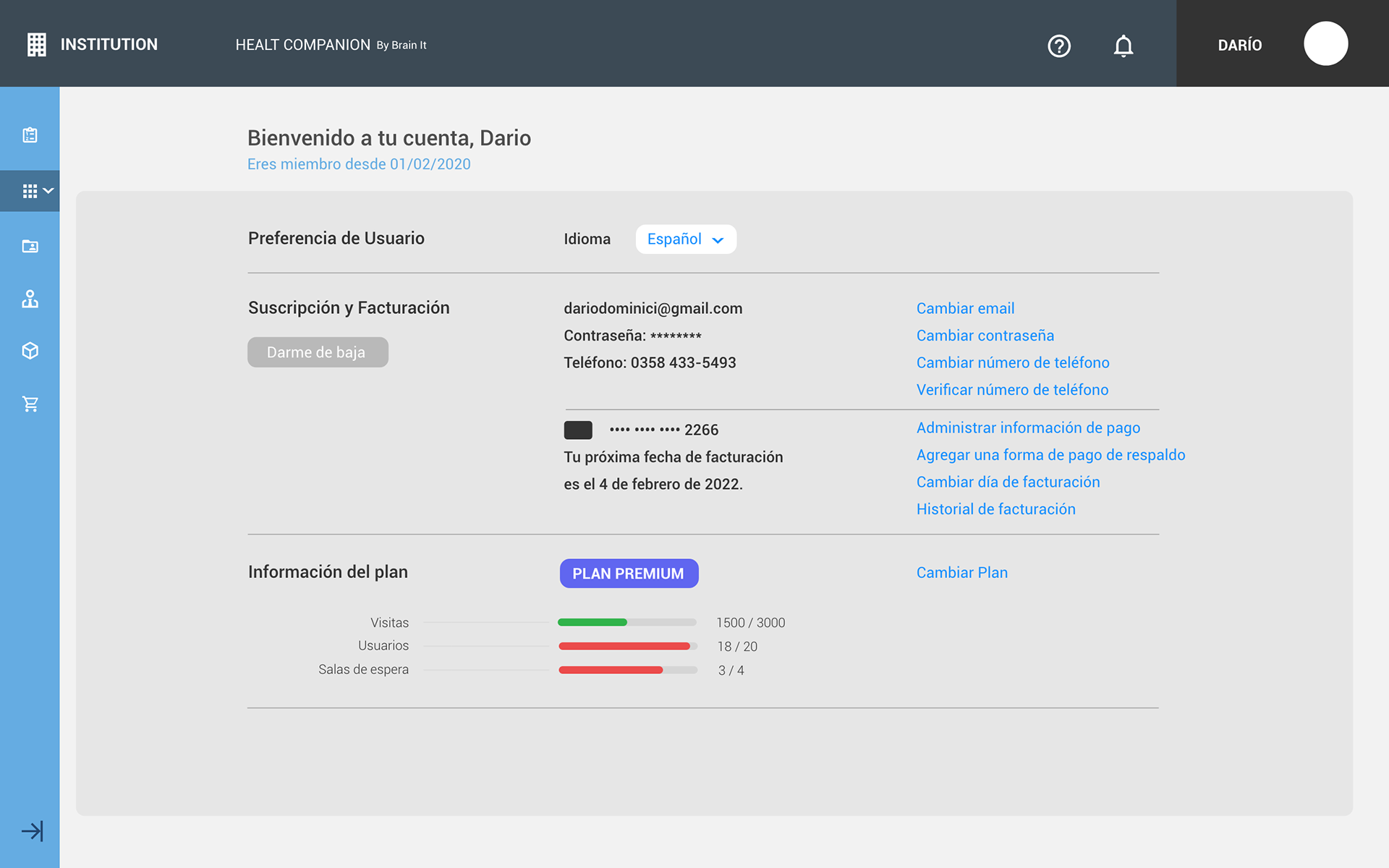1389x868 pixels.
Task: Open Historial de facturación link
Action: [995, 509]
